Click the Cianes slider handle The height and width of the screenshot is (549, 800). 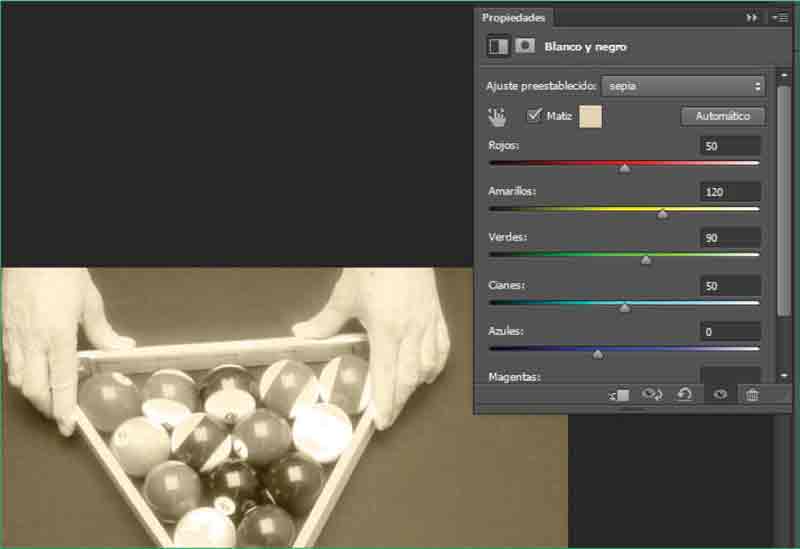click(625, 308)
